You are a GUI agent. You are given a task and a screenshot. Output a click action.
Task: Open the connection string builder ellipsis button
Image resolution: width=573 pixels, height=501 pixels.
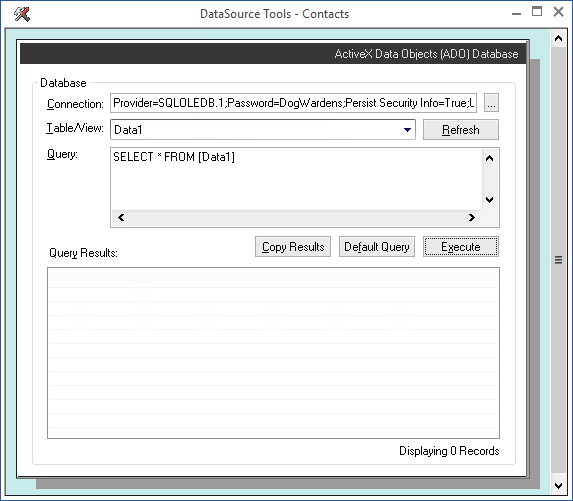click(491, 103)
